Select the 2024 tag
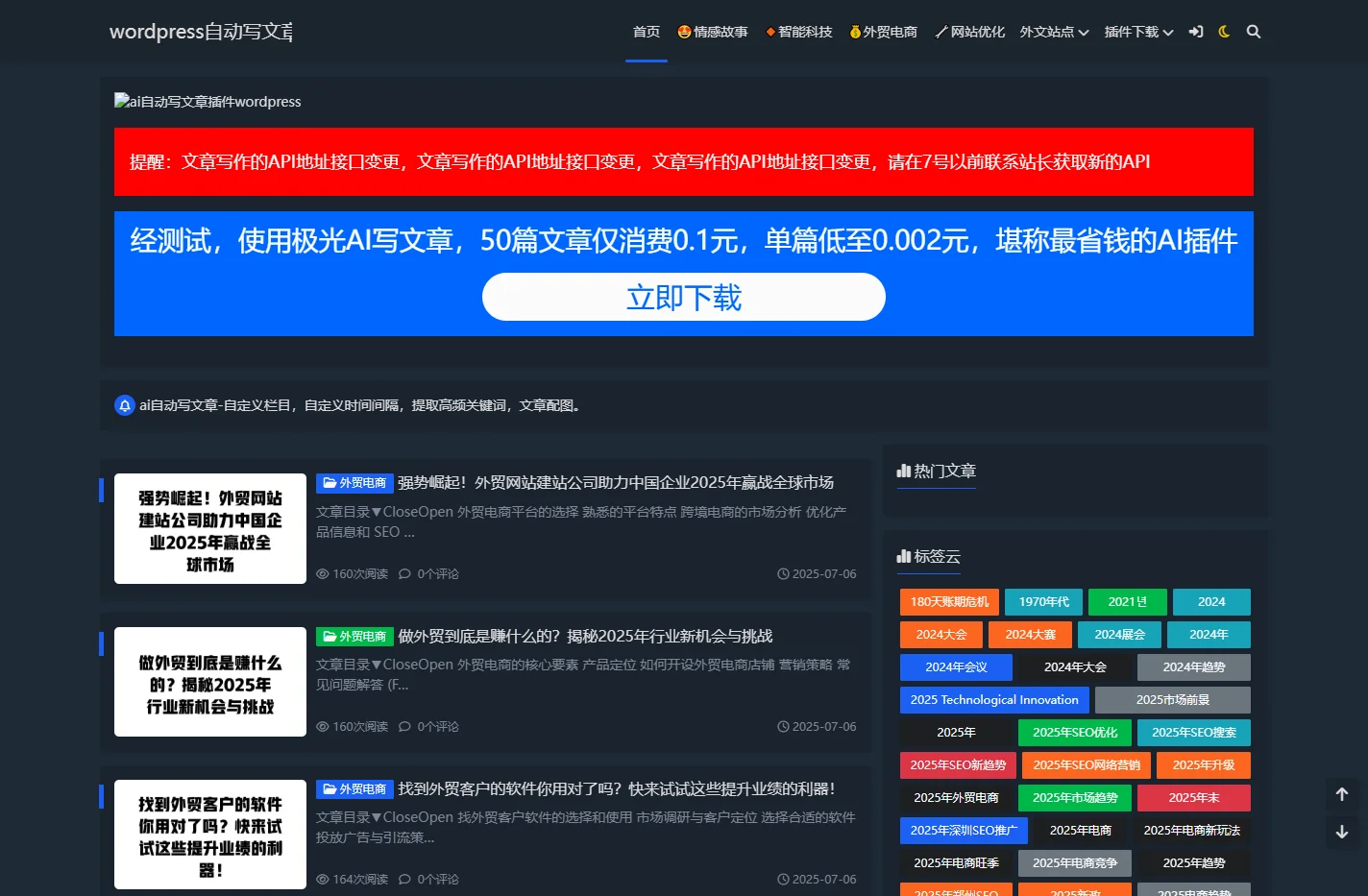Screen dimensions: 1368x896 coord(1211,602)
